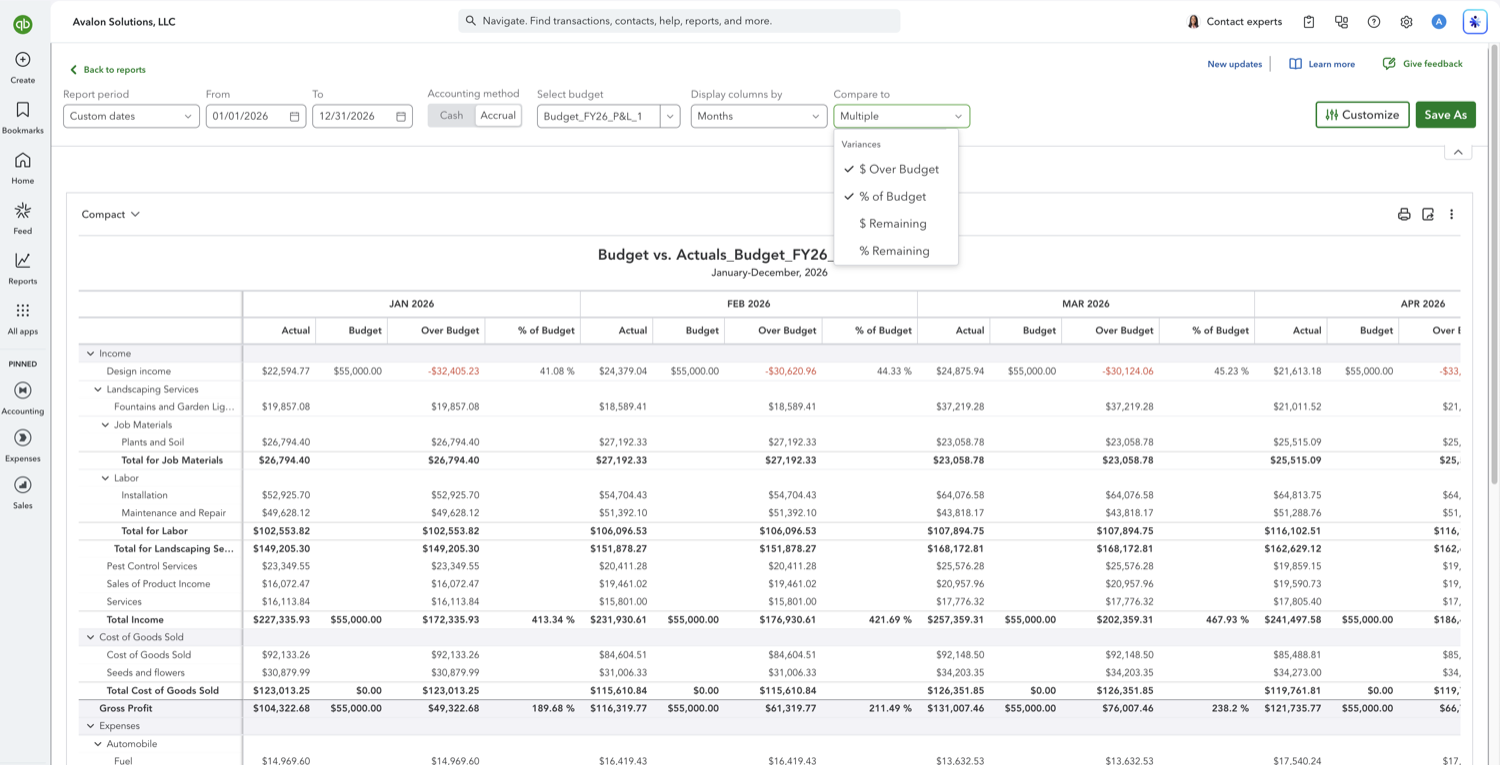
Task: Go to Home in the sidebar
Action: (x=22, y=167)
